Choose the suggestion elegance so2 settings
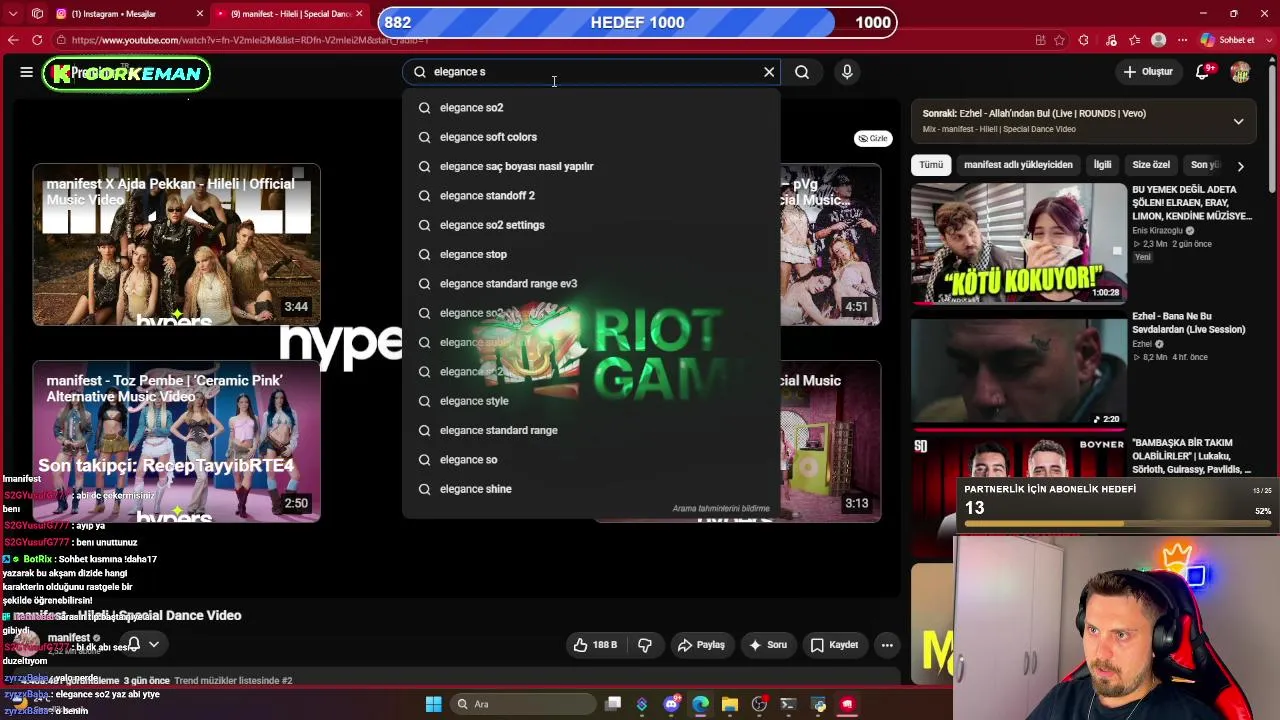The height and width of the screenshot is (720, 1280). pyautogui.click(x=591, y=225)
